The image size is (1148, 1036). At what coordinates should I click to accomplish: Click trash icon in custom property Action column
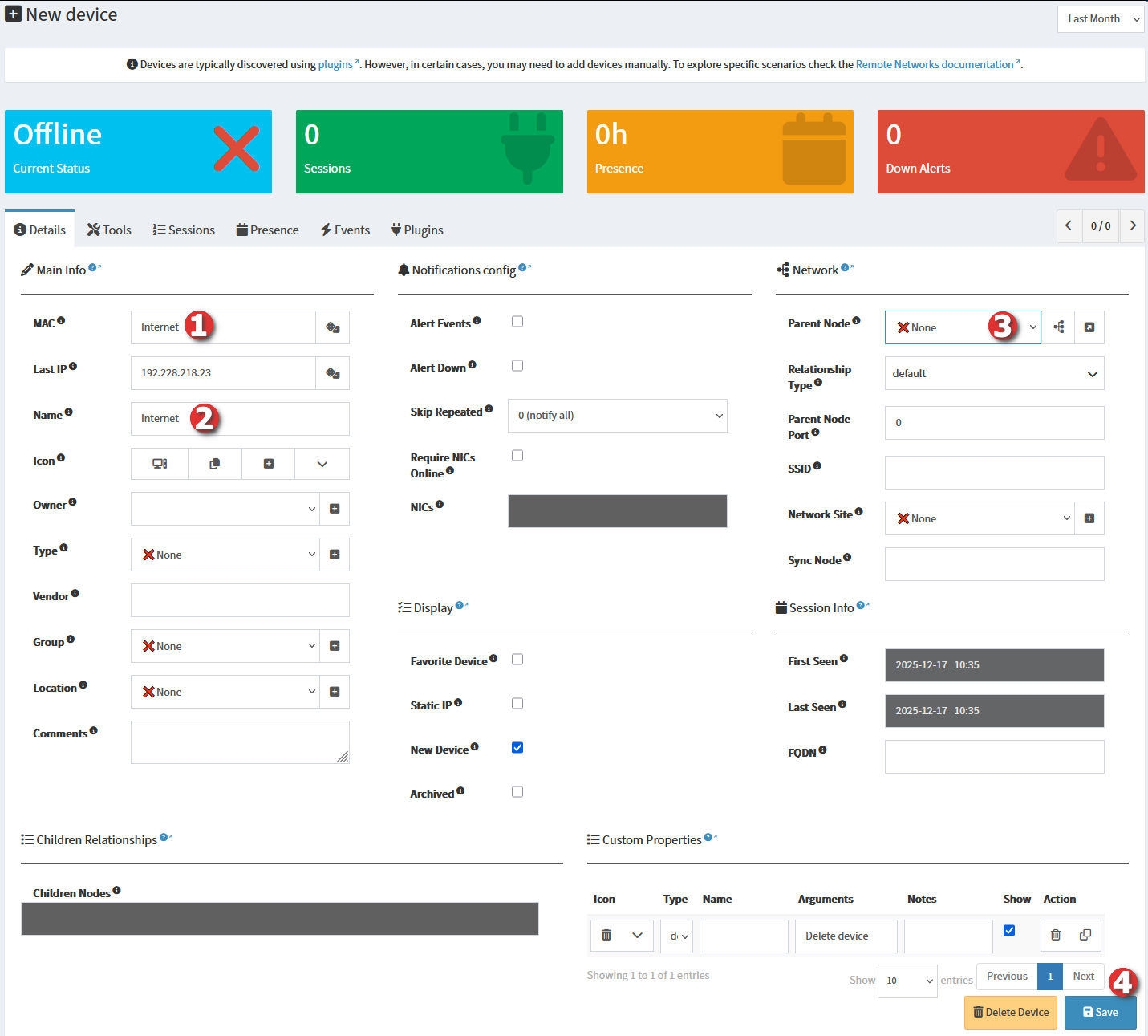coord(1056,935)
